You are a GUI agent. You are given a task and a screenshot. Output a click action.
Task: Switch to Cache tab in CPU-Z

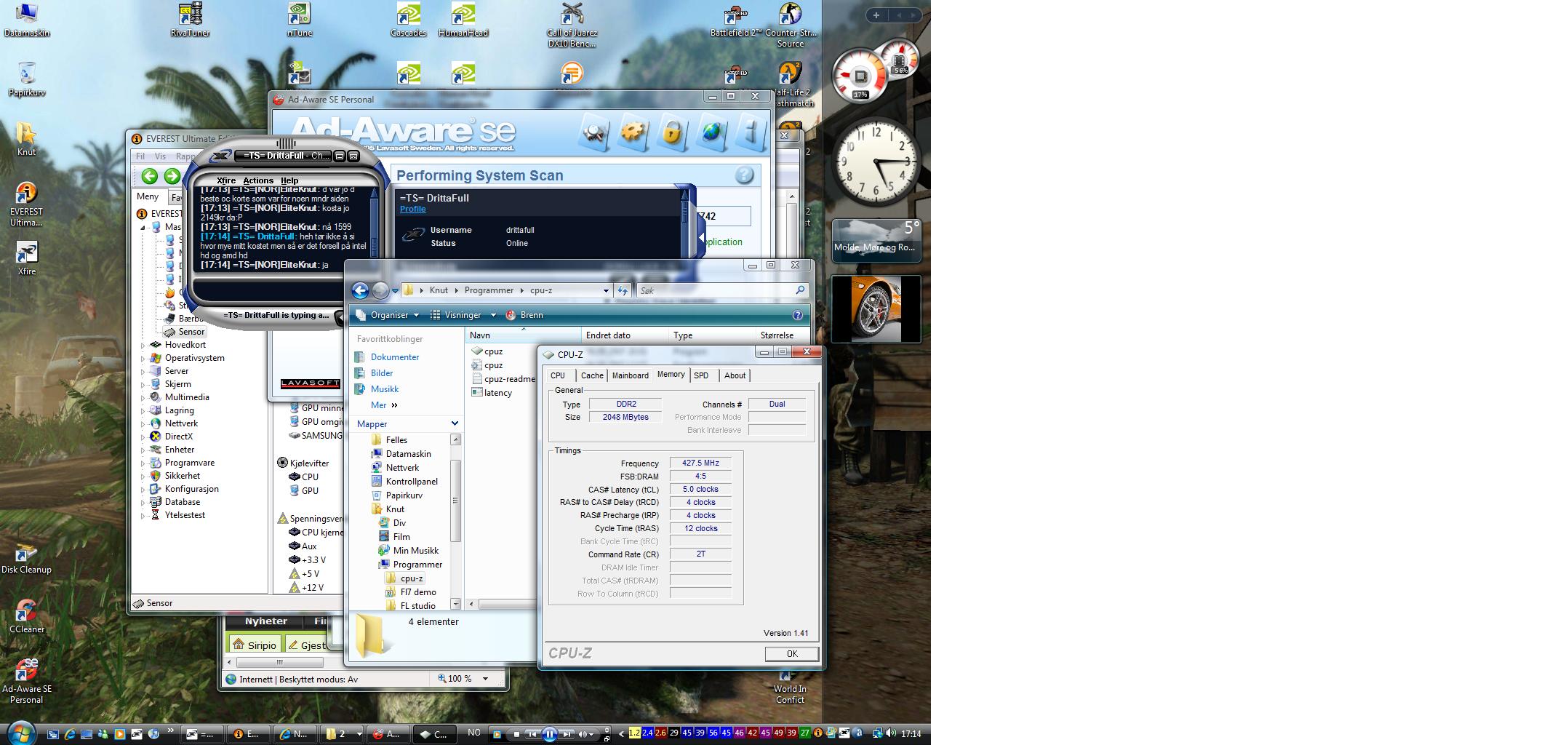(592, 375)
